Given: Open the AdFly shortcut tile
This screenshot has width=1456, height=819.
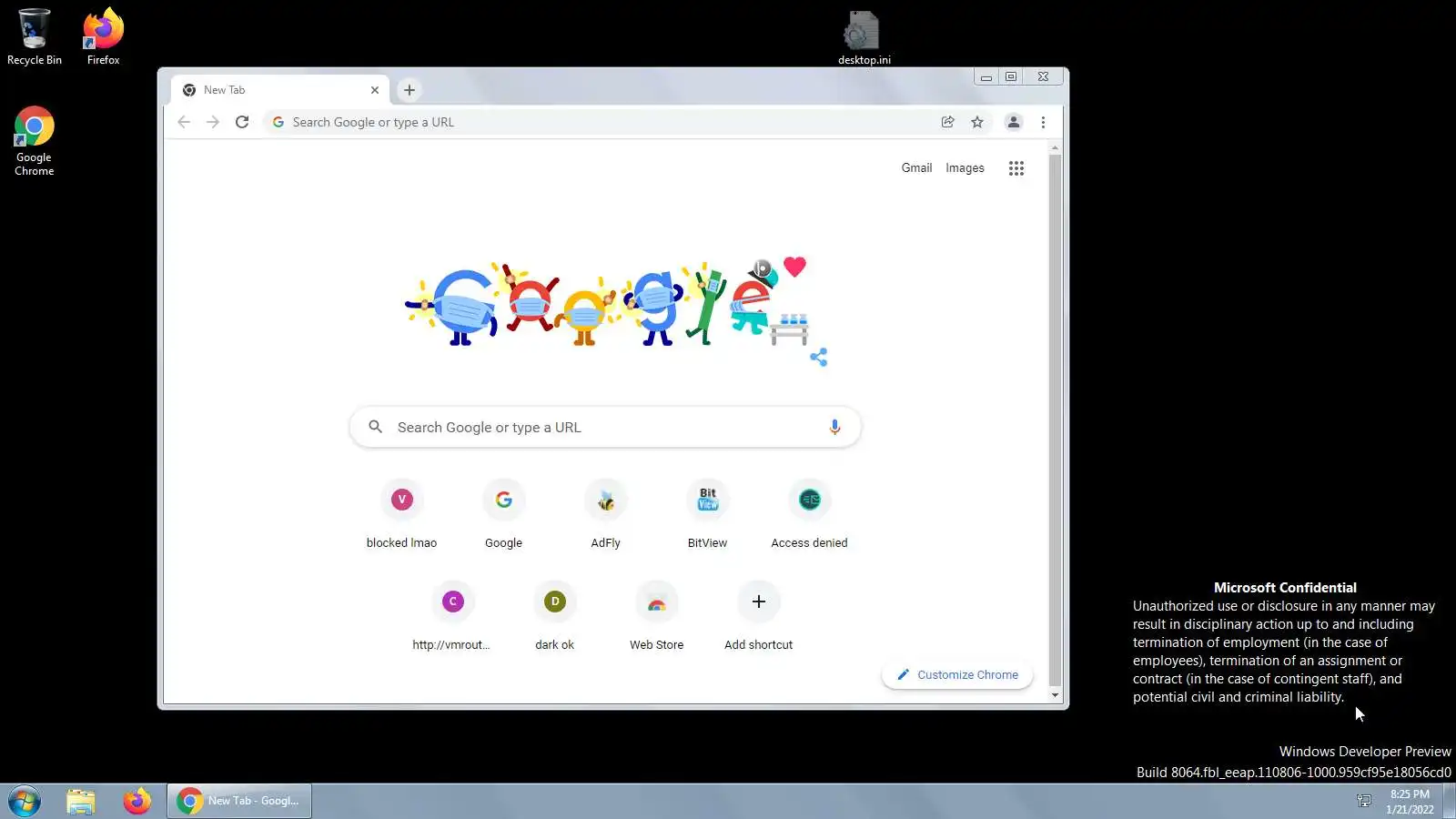Looking at the screenshot, I should (605, 516).
